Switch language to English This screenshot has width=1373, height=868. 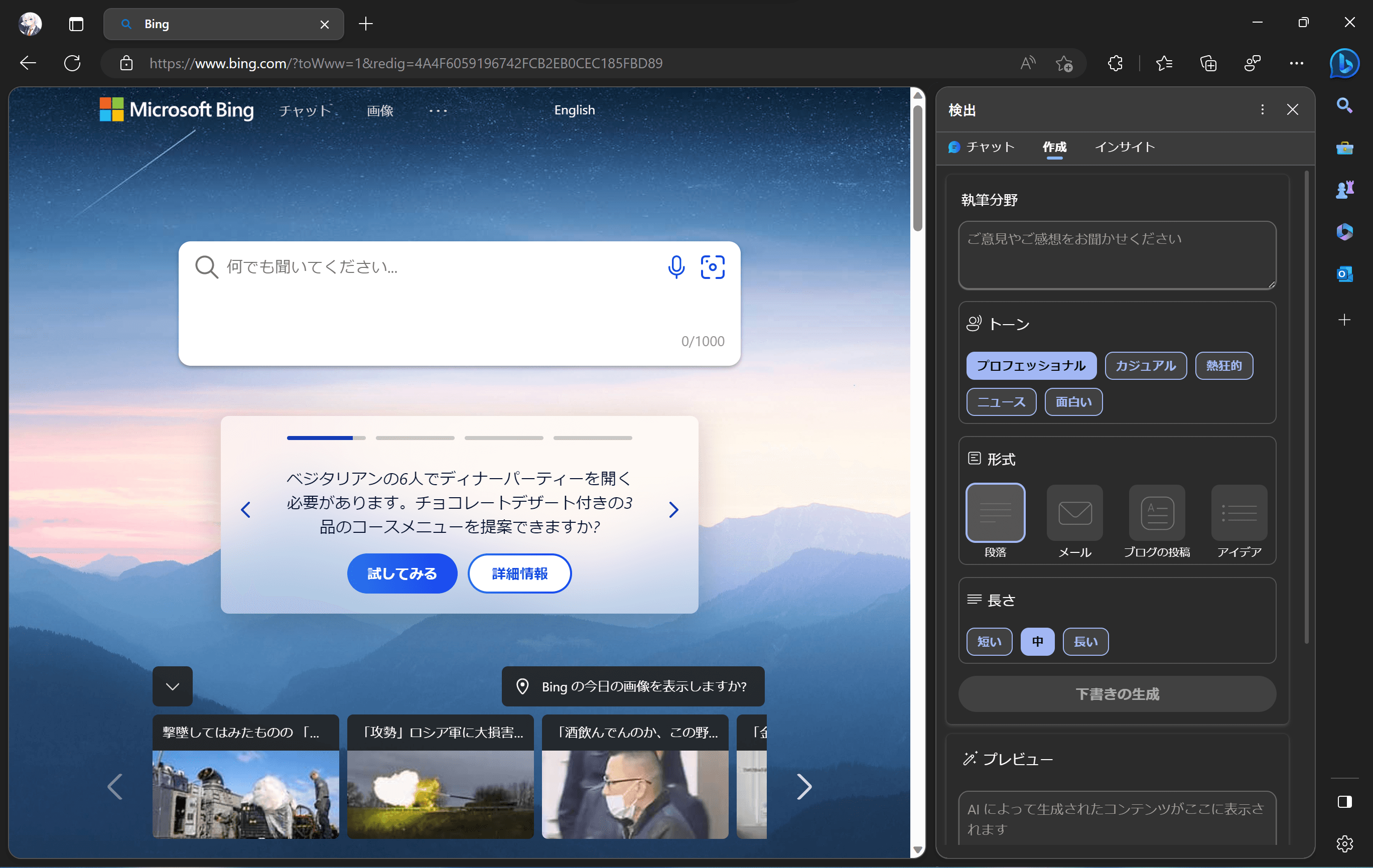pyautogui.click(x=574, y=110)
